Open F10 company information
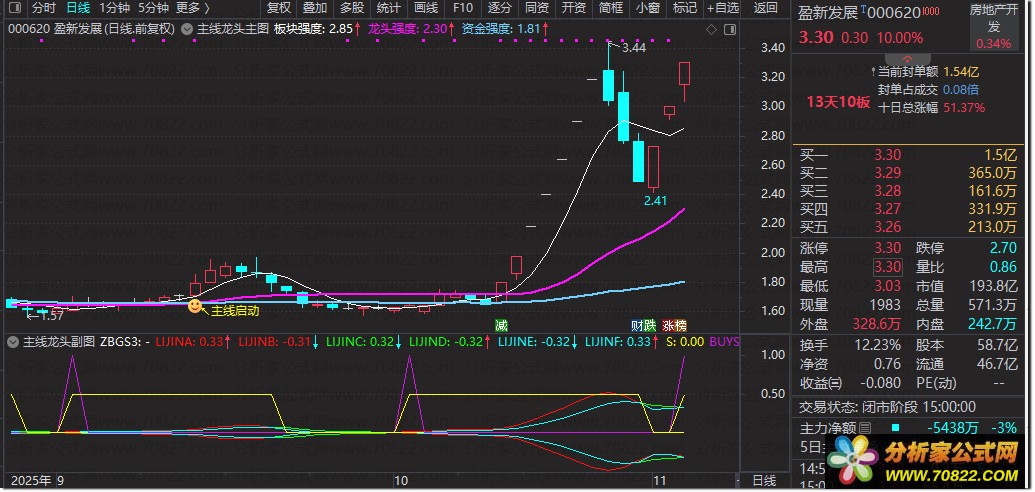 [463, 9]
